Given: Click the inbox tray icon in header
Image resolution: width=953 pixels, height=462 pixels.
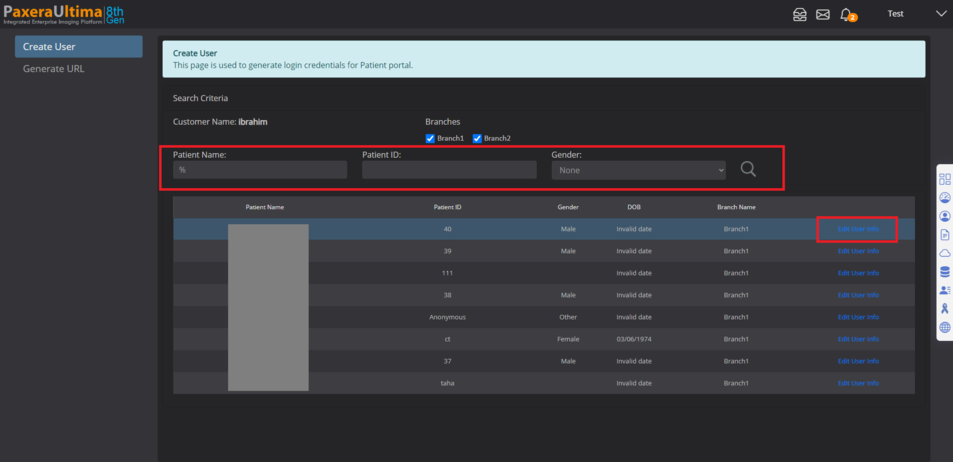Looking at the screenshot, I should pos(800,14).
